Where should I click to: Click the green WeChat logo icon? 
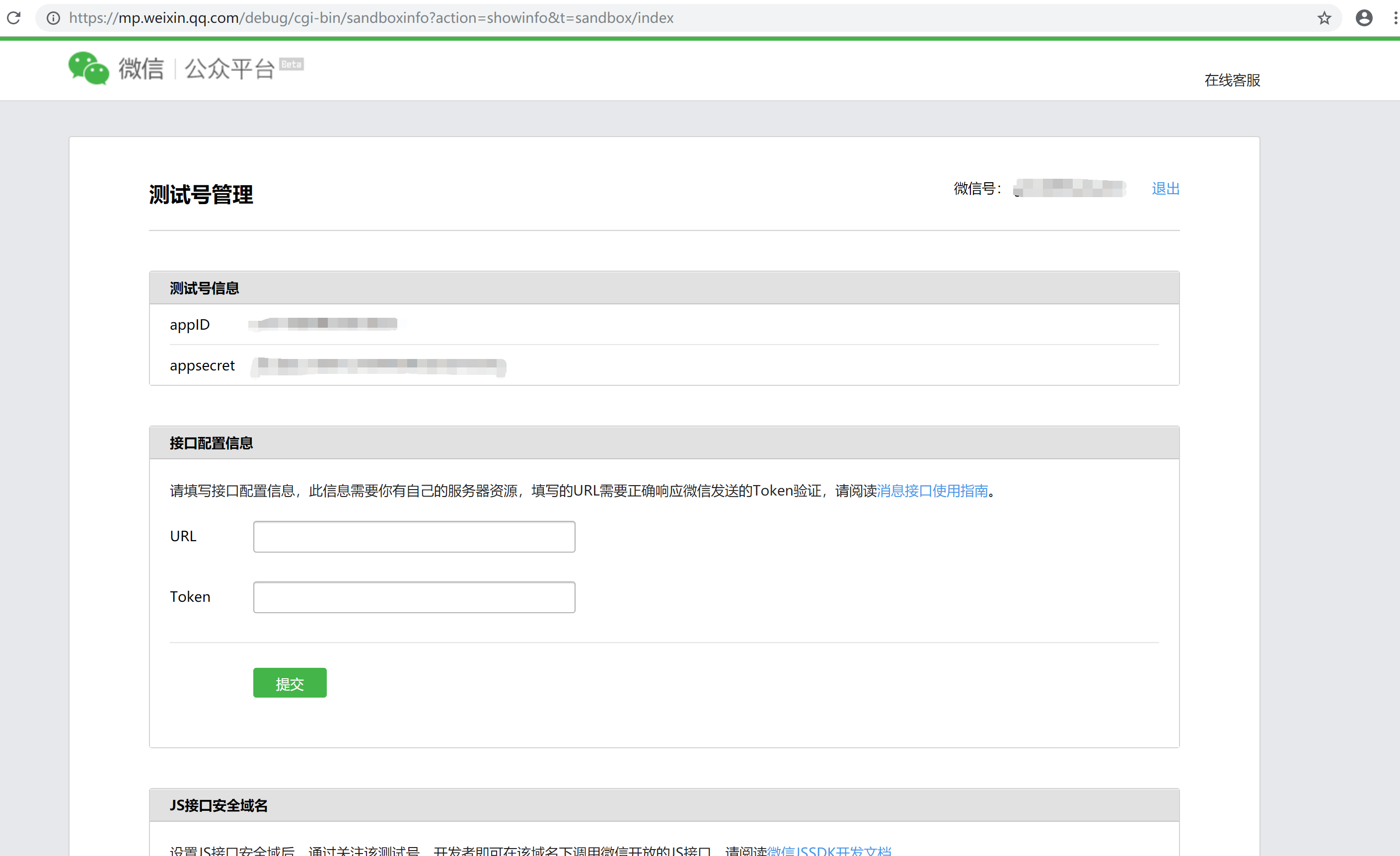[x=88, y=68]
